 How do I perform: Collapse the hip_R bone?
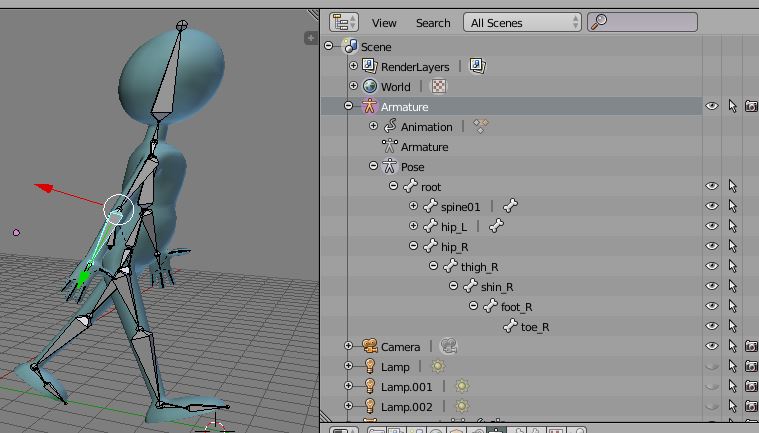pyautogui.click(x=413, y=246)
